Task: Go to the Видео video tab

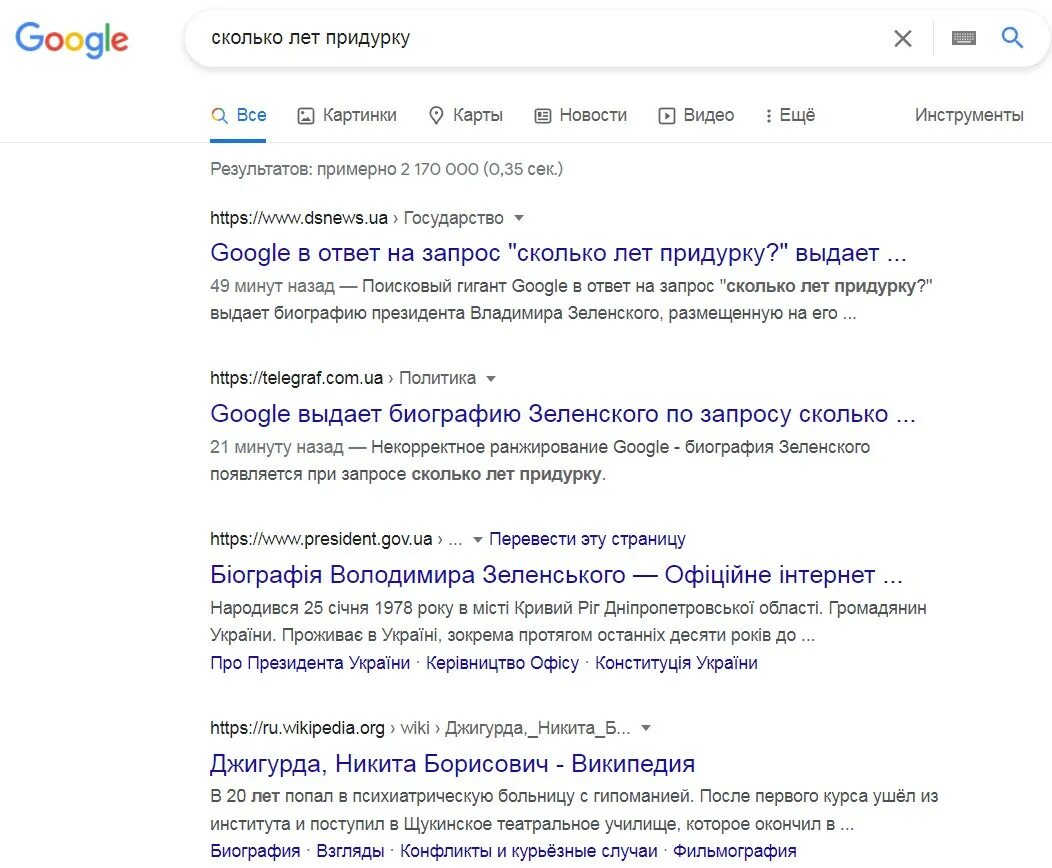Action: pos(696,116)
